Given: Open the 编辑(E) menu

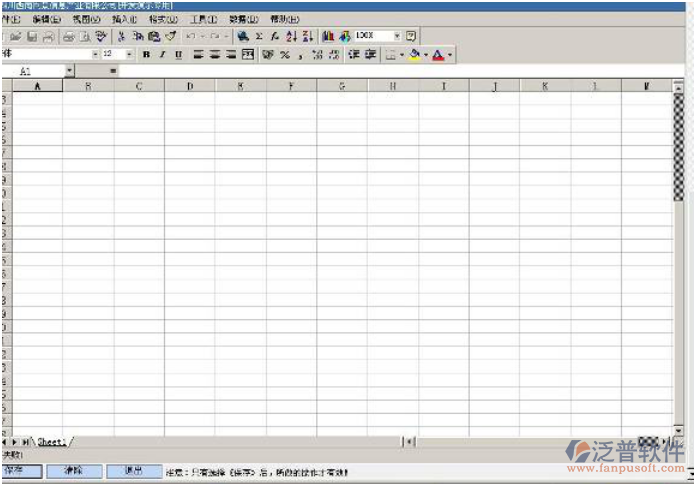Looking at the screenshot, I should pos(47,20).
